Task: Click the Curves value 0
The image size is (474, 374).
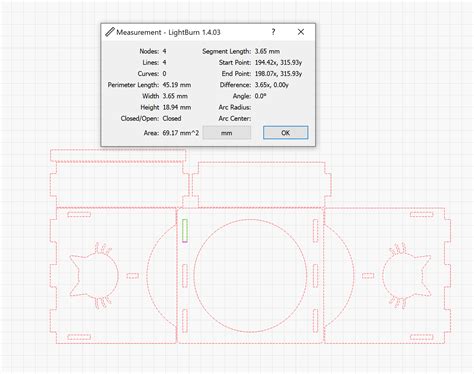Action: coord(164,74)
